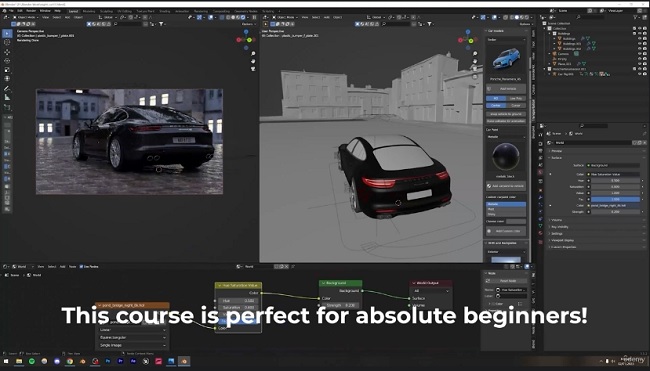650x371 pixels.
Task: Open Single Image dropdown in environment node
Action: [133, 345]
